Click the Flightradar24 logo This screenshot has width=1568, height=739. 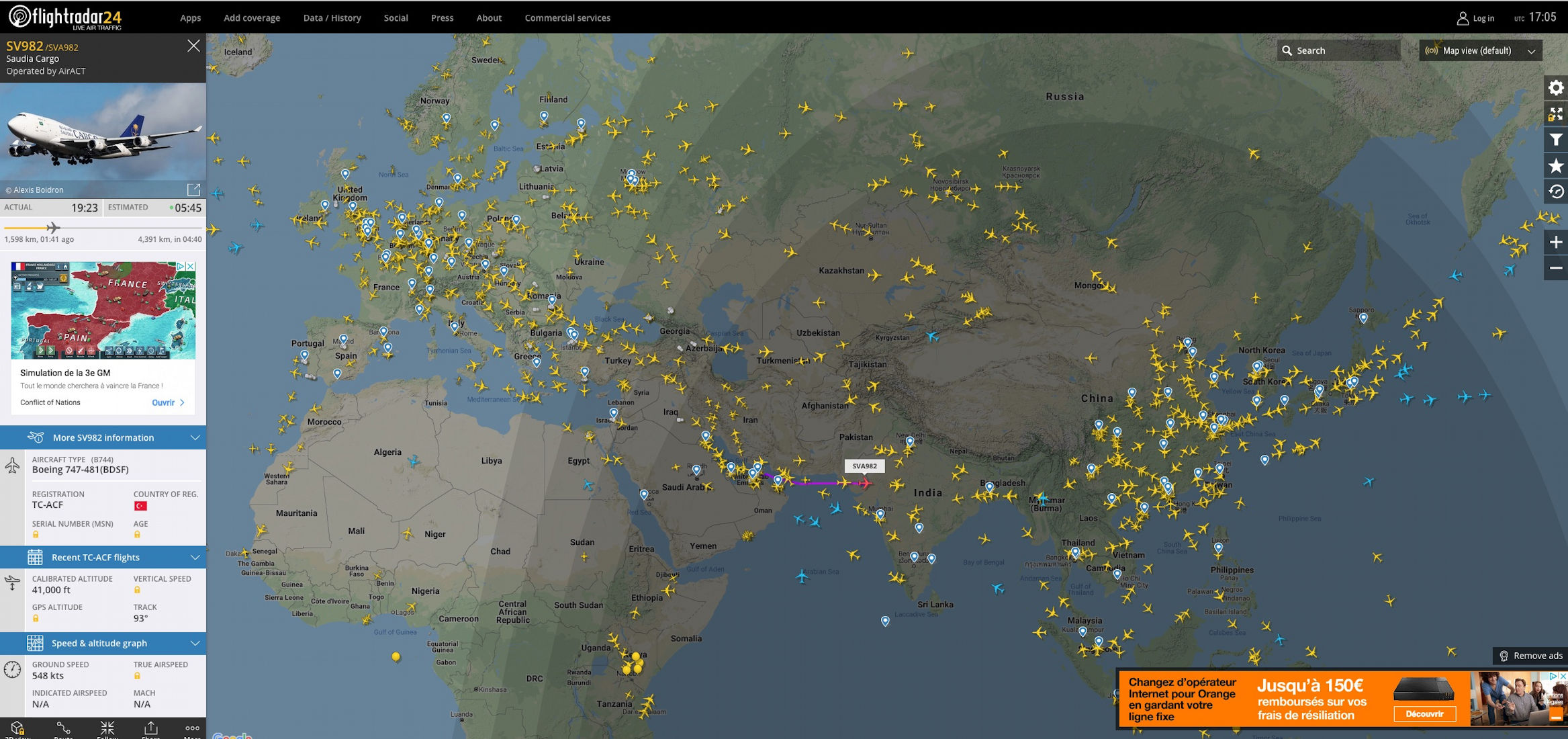(65, 17)
